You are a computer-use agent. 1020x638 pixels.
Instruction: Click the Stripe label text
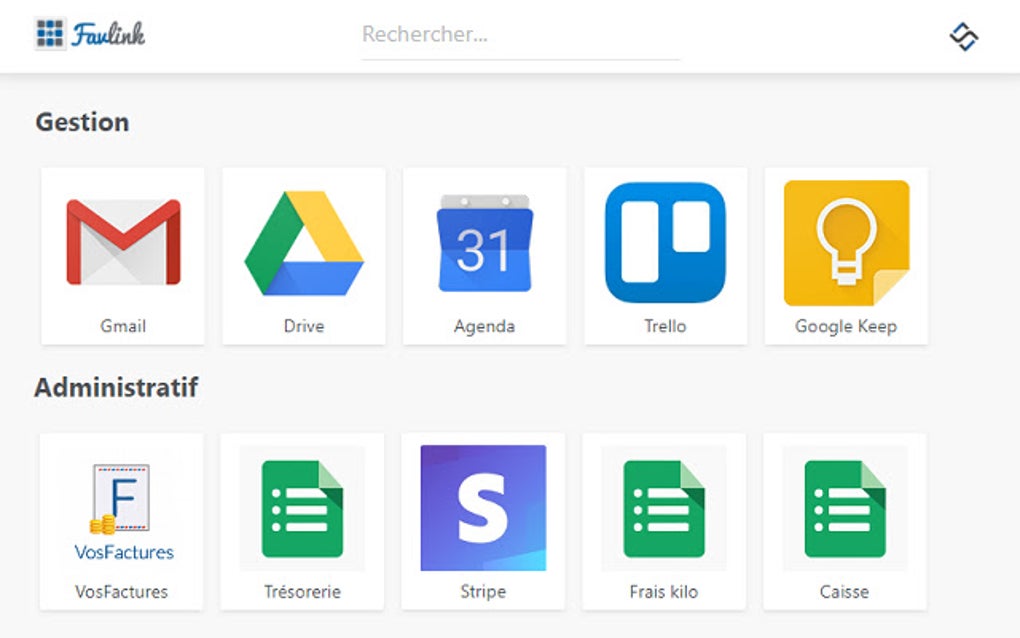[483, 592]
